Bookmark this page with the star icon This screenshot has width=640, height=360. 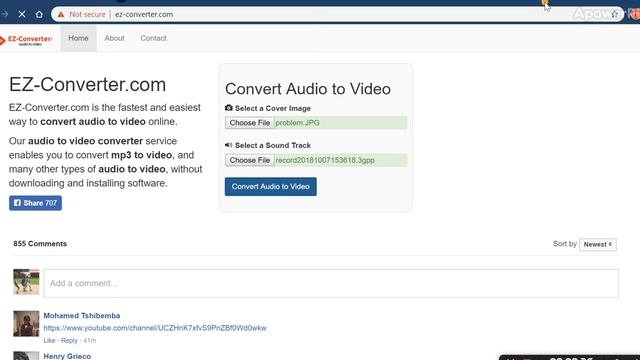pos(615,14)
